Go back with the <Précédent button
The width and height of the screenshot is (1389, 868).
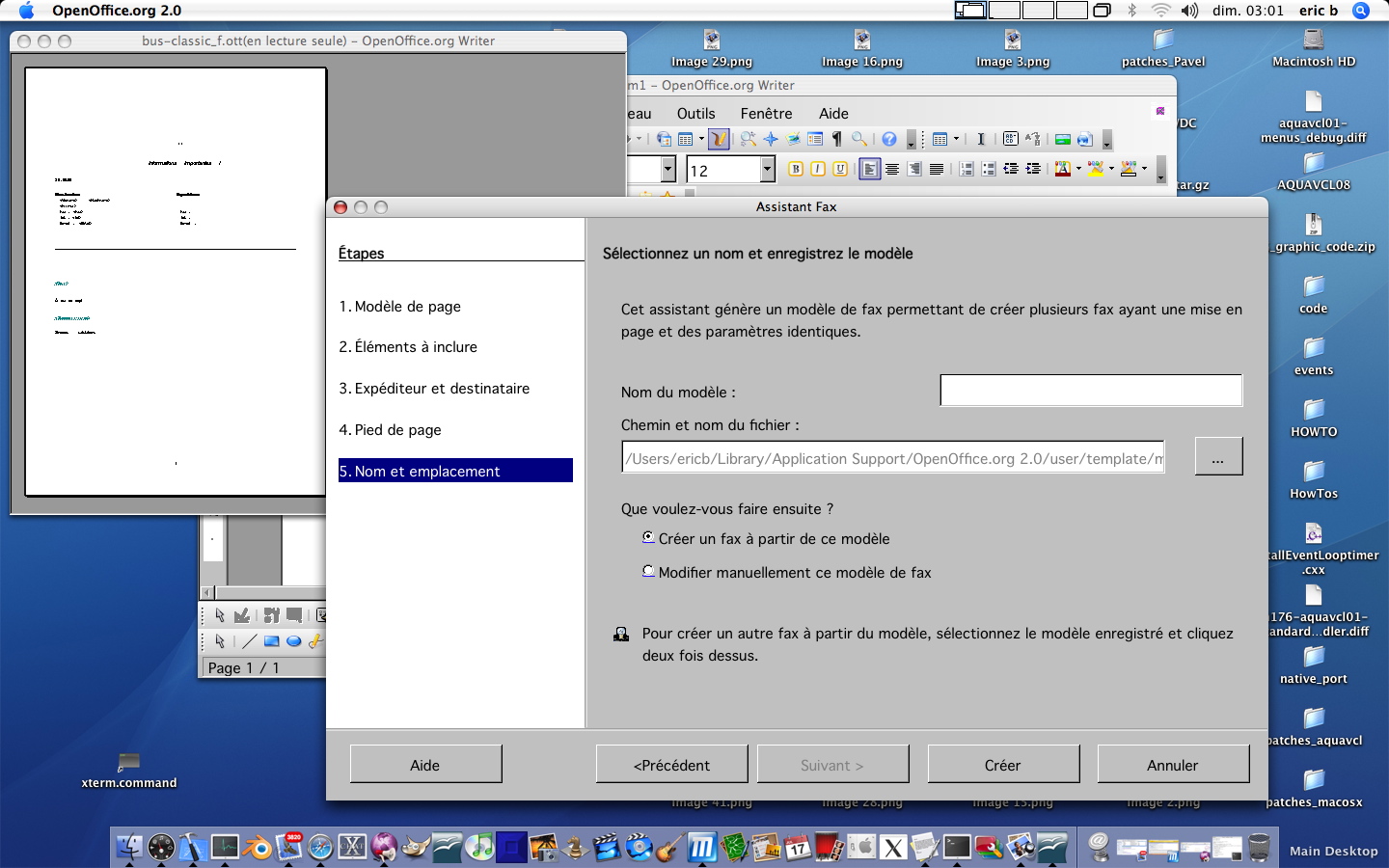tap(672, 765)
